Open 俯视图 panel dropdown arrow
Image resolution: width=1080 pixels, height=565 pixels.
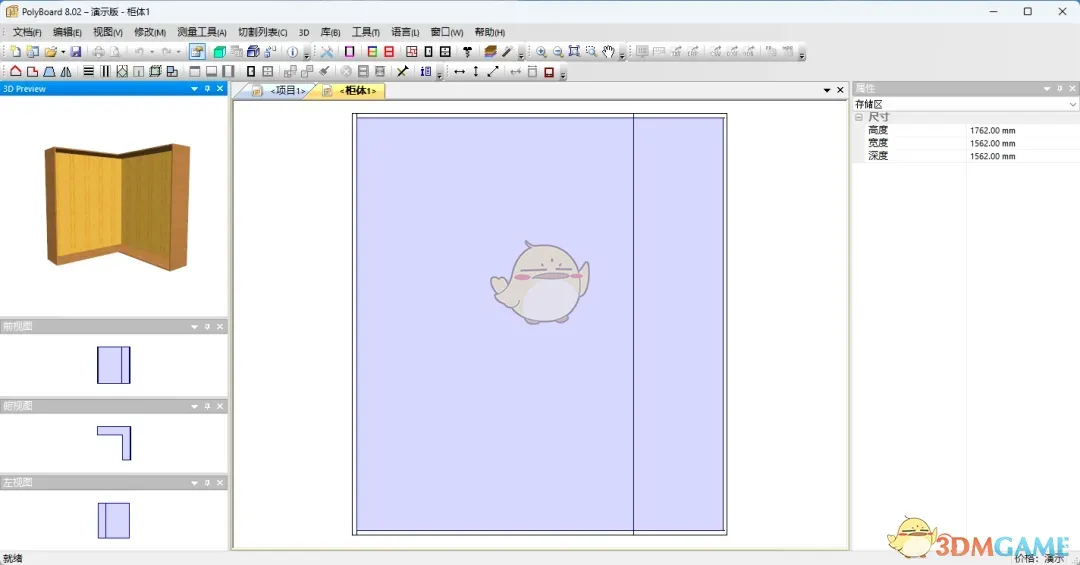pyautogui.click(x=194, y=407)
